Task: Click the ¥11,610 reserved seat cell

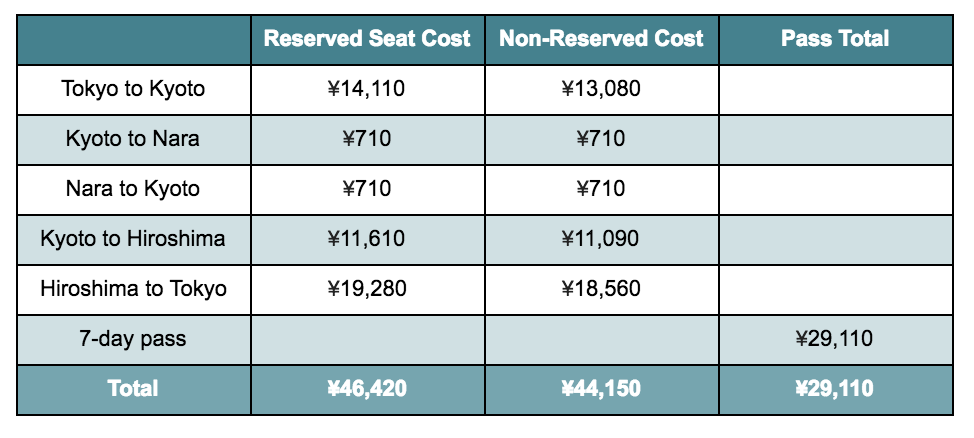Action: [x=368, y=240]
